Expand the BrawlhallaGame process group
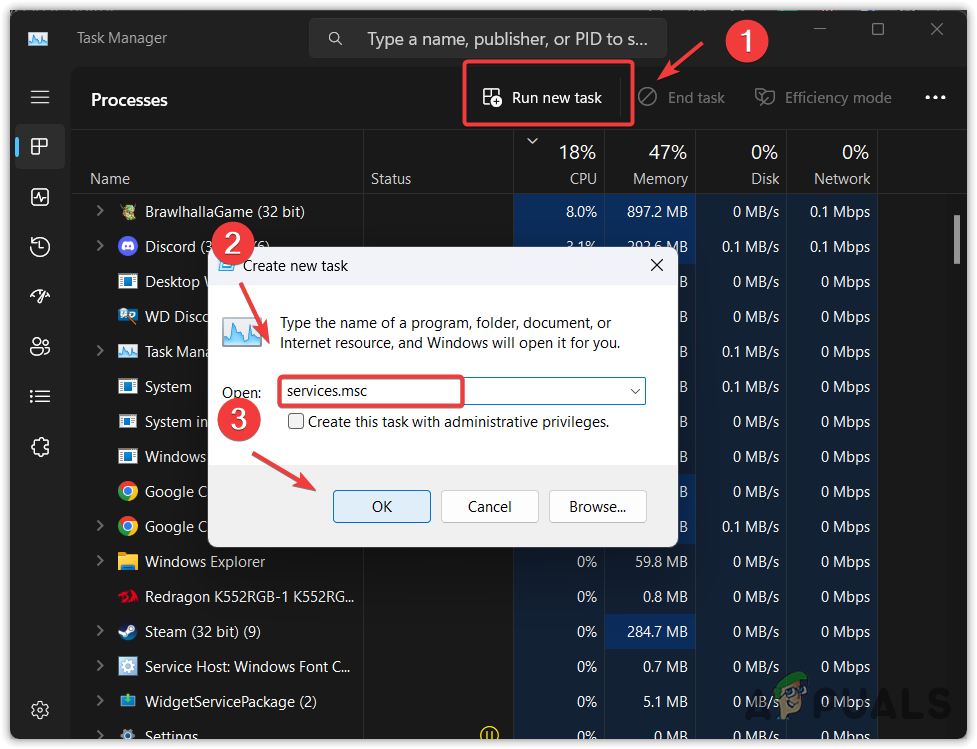Viewport: 977px width, 749px height. pyautogui.click(x=100, y=211)
